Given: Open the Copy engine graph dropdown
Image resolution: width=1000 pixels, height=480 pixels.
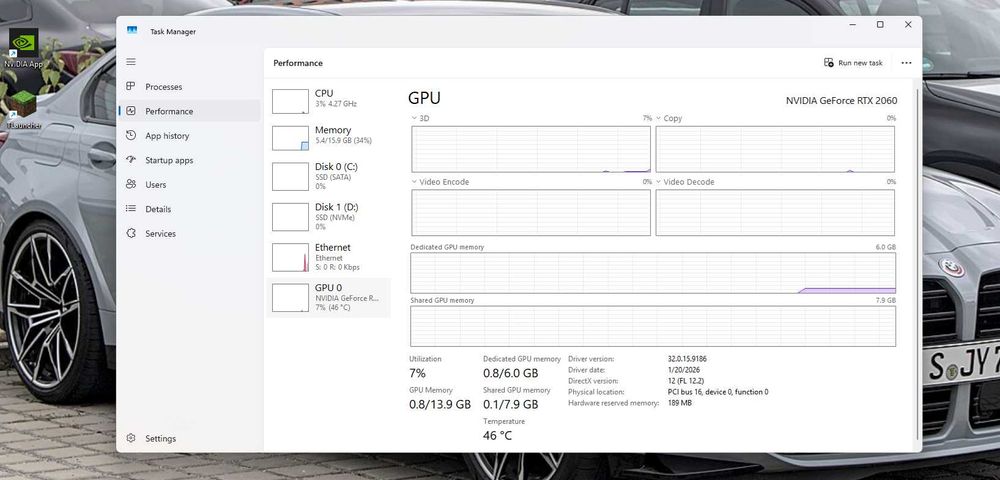Looking at the screenshot, I should (x=659, y=118).
